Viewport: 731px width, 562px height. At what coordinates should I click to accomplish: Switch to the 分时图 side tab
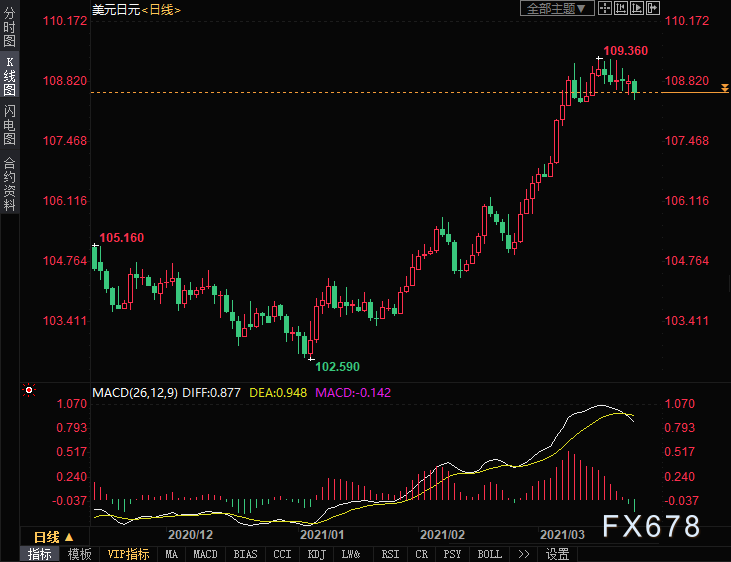[x=9, y=28]
